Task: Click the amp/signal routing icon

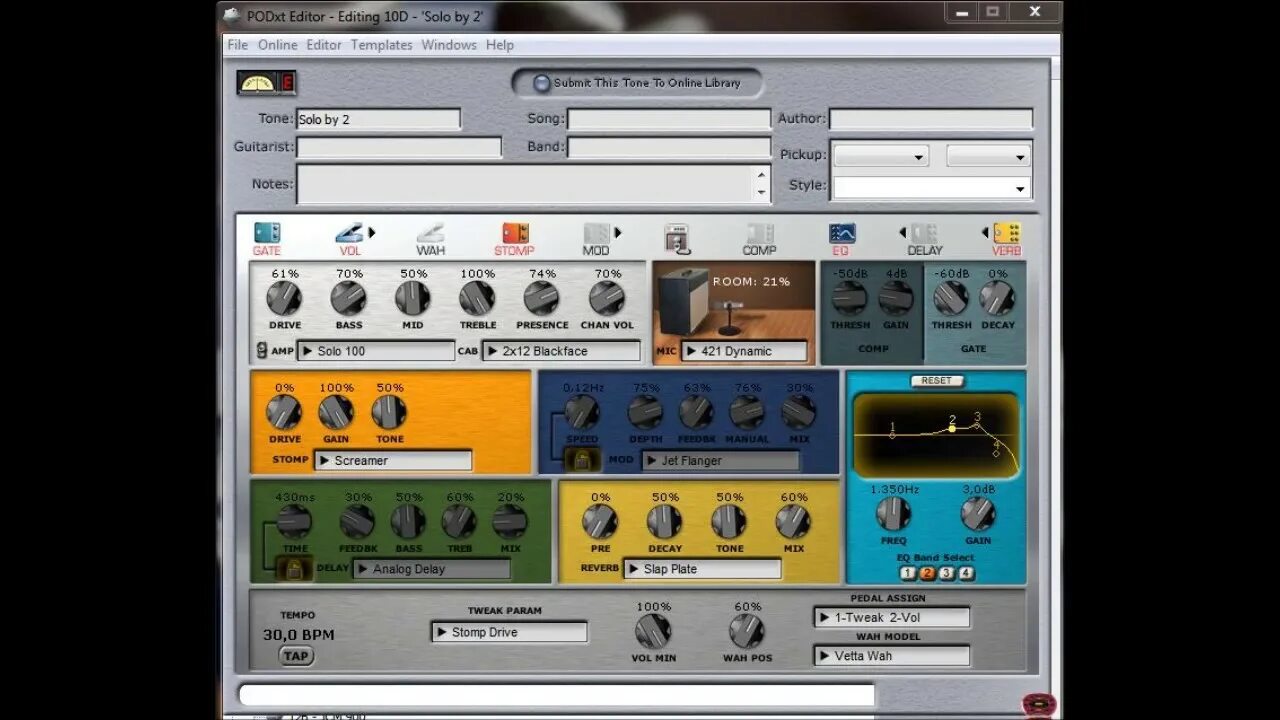Action: (x=677, y=237)
